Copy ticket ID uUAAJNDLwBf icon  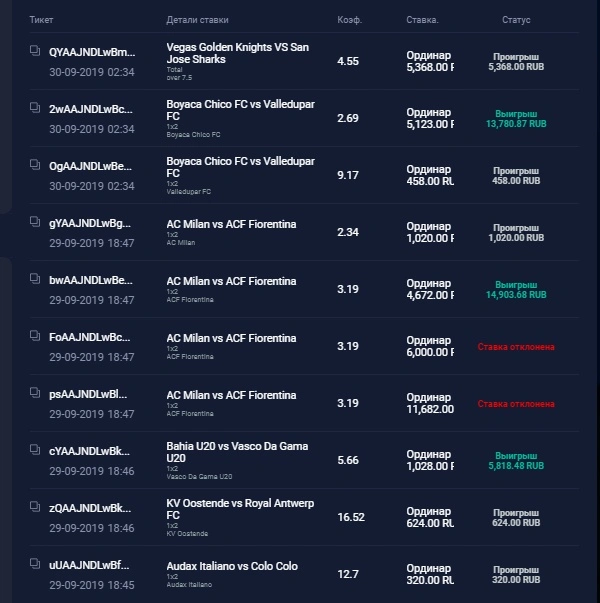click(35, 563)
